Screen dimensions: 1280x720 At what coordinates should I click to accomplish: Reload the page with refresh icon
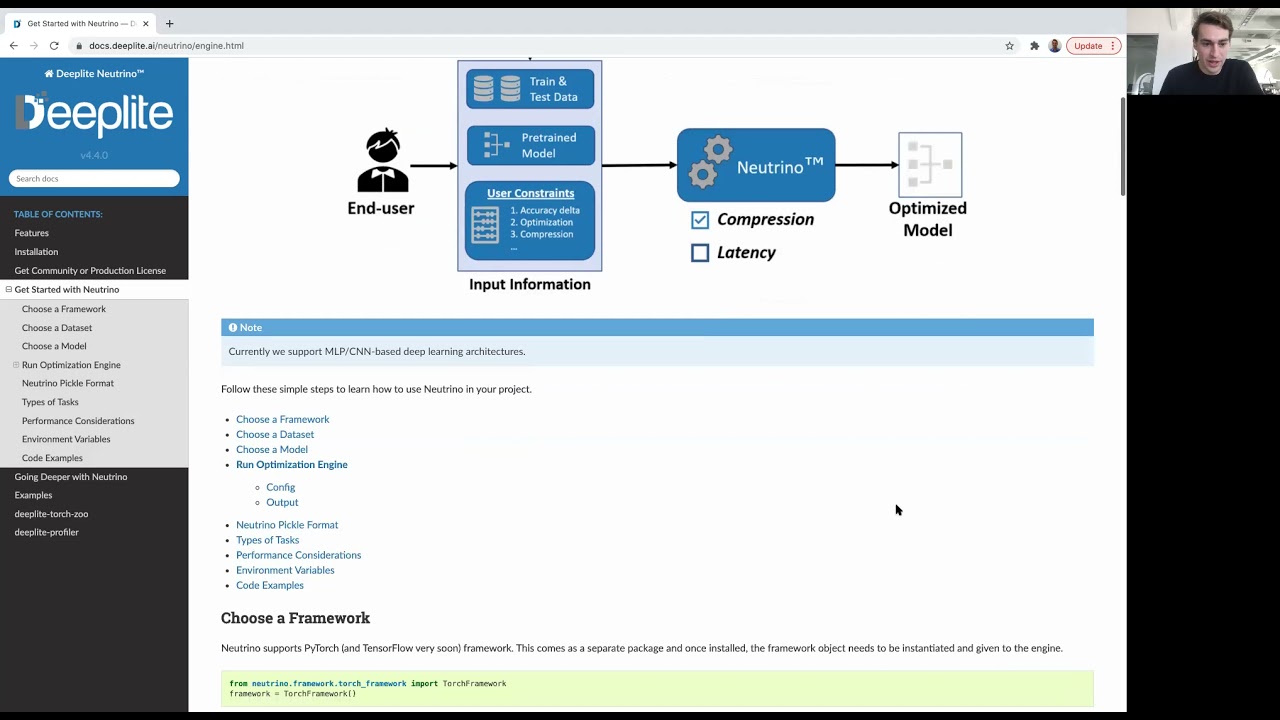[54, 46]
